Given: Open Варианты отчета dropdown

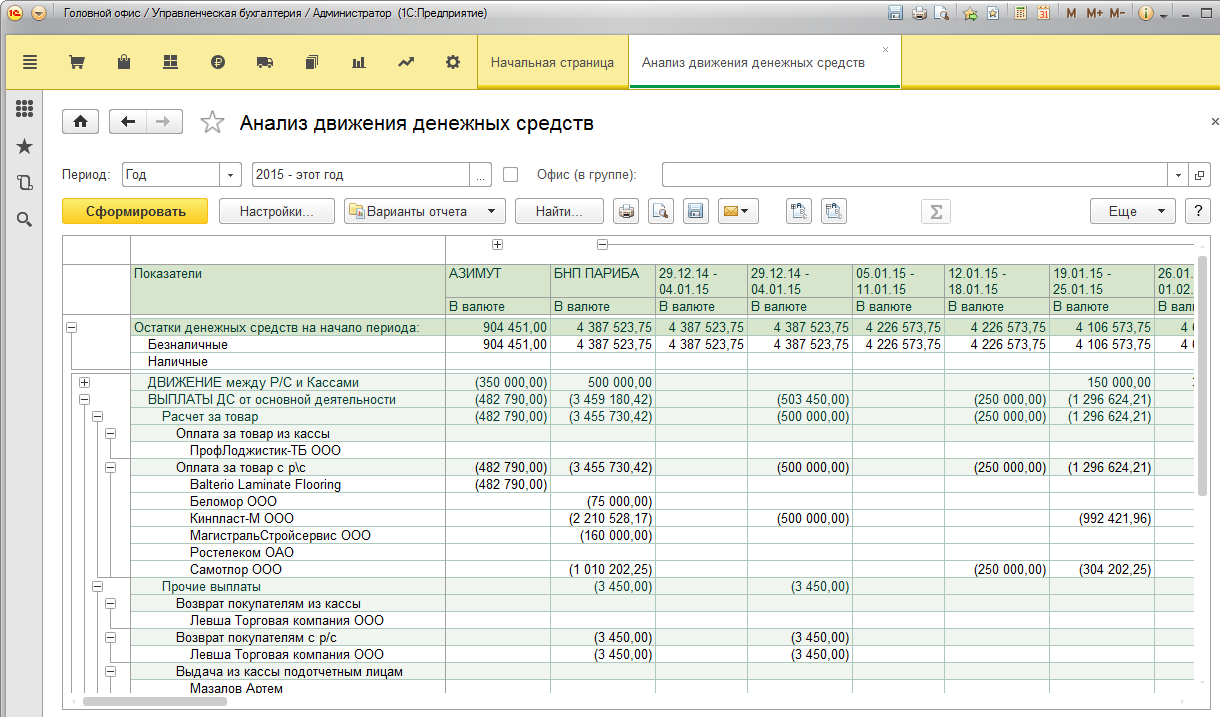Looking at the screenshot, I should 425,211.
